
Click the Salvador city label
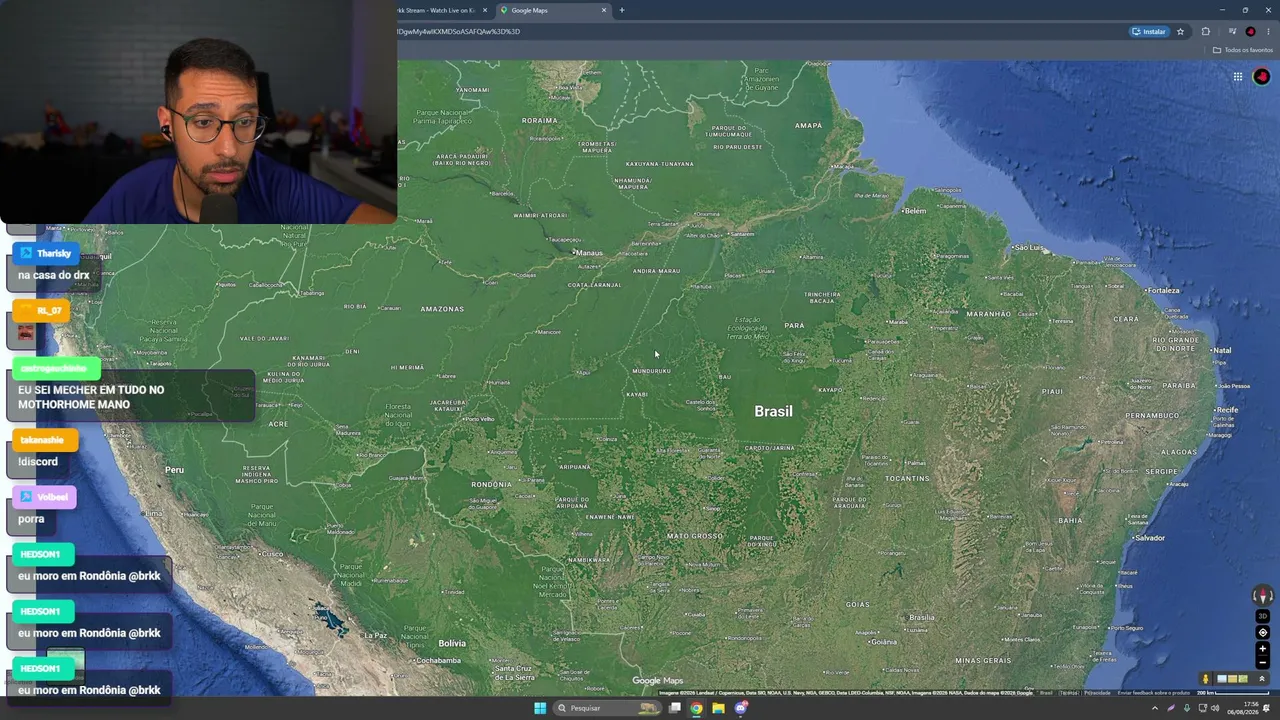tap(1149, 538)
